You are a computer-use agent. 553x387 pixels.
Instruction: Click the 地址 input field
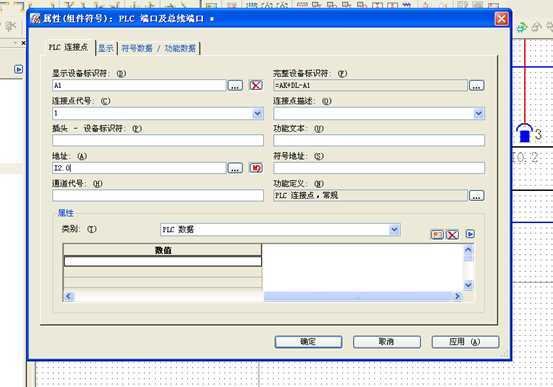139,168
